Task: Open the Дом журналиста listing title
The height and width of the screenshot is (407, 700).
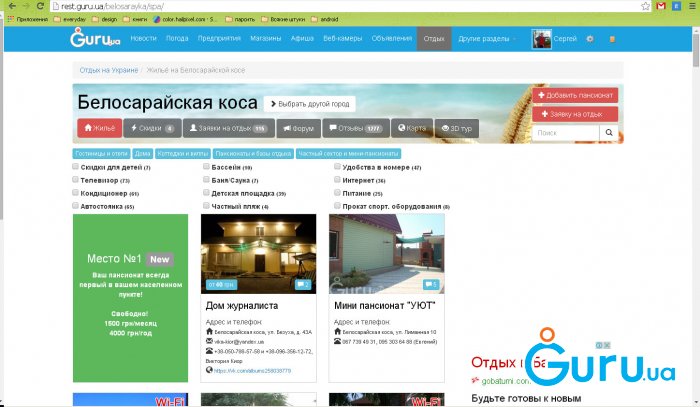Action: (241, 306)
